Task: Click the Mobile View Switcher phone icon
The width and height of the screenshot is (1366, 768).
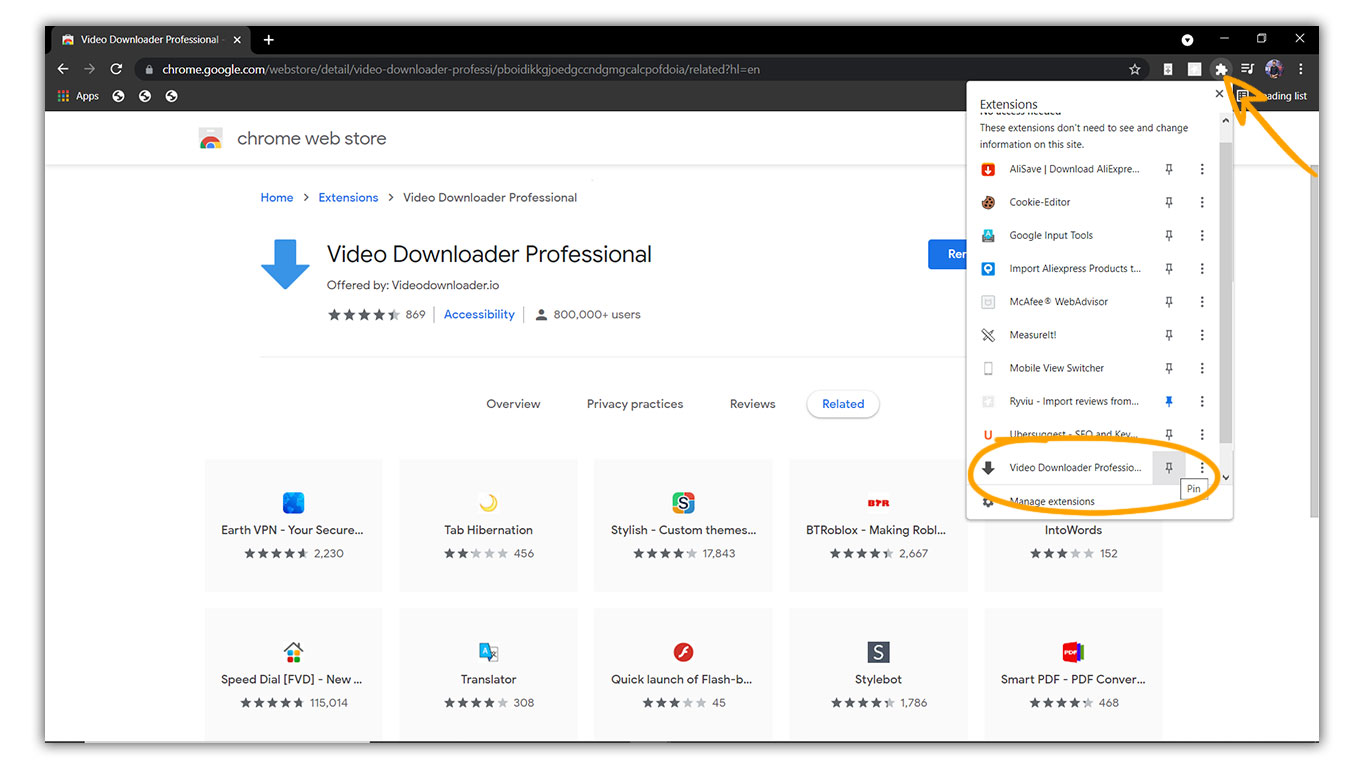Action: click(988, 368)
